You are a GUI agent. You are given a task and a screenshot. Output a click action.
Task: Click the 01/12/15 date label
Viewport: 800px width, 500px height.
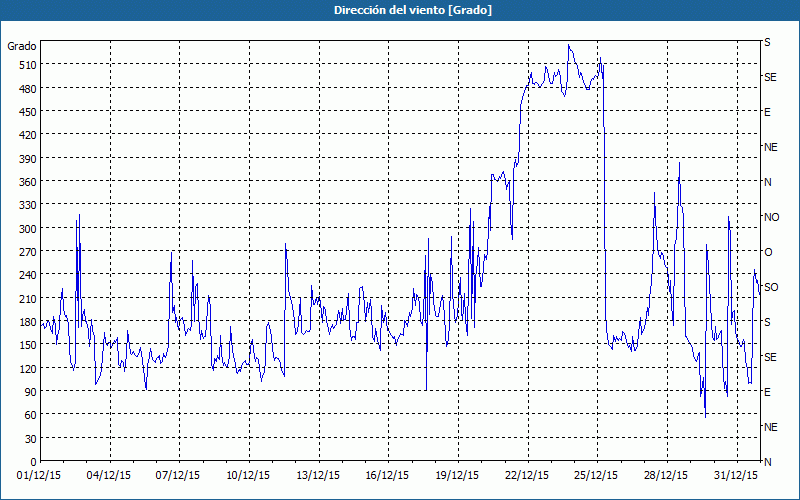(39, 476)
